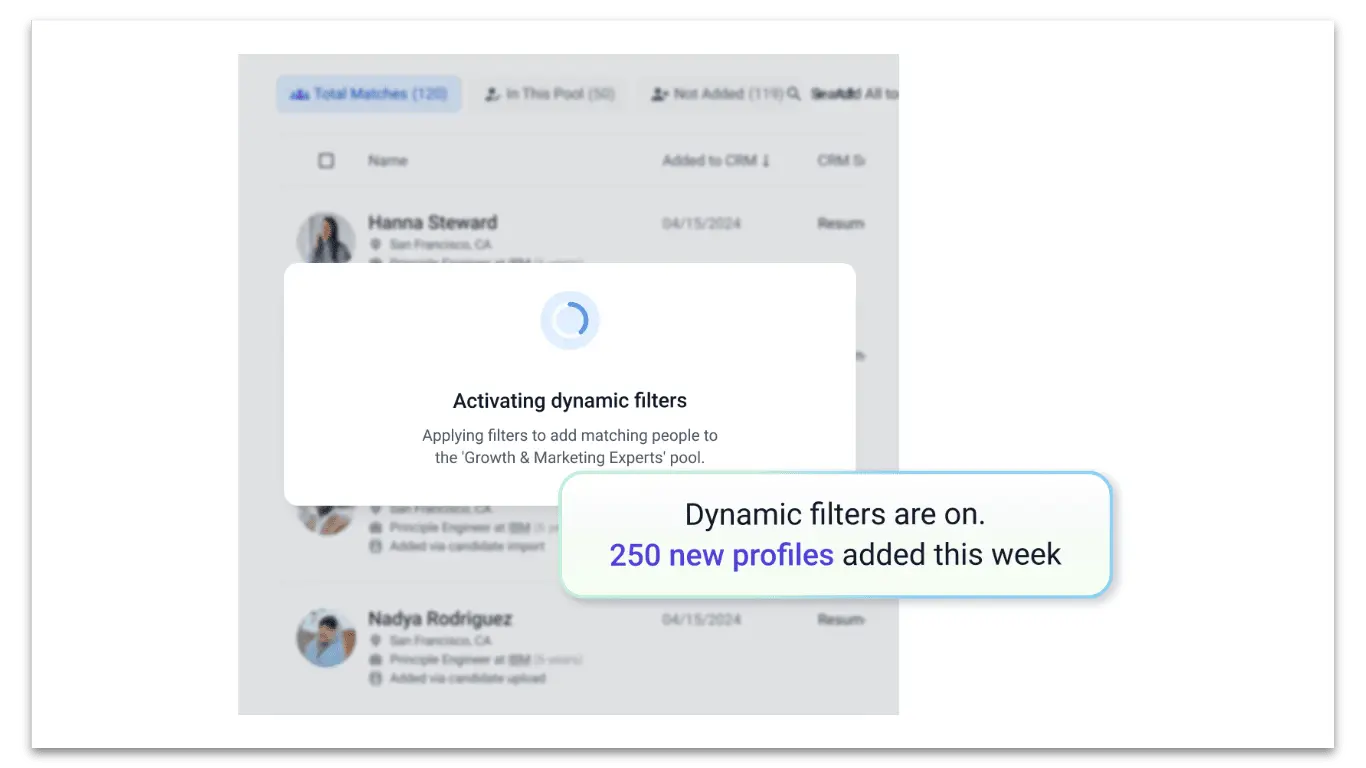Click the '250 new profiles' highlighted text
1366x768 pixels.
click(721, 555)
